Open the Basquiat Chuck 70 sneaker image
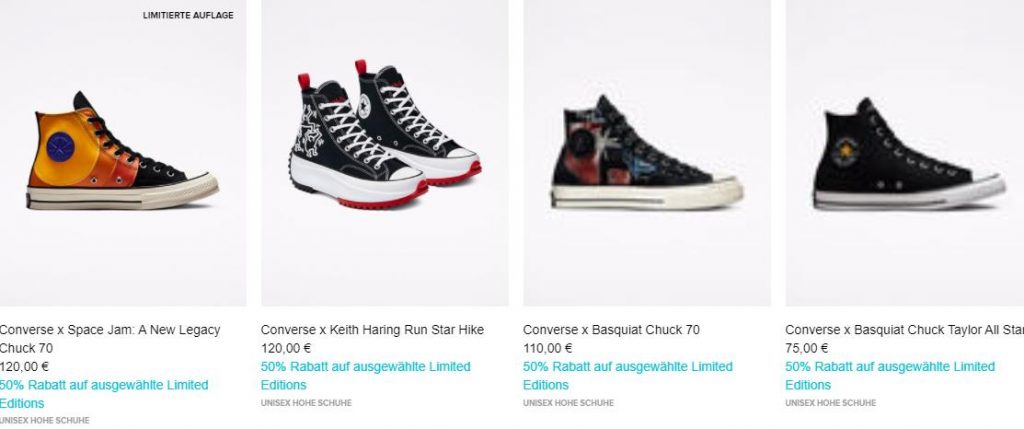 coord(647,153)
